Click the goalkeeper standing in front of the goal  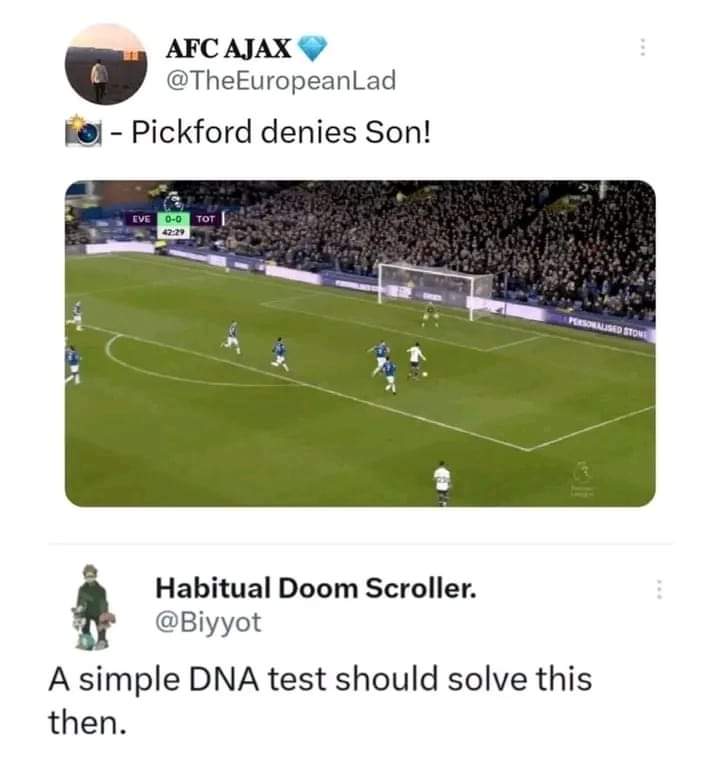(430, 314)
